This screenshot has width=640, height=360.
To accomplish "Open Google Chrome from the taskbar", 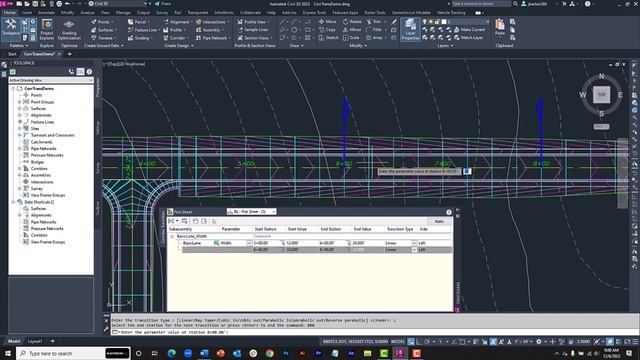I will tap(269, 353).
